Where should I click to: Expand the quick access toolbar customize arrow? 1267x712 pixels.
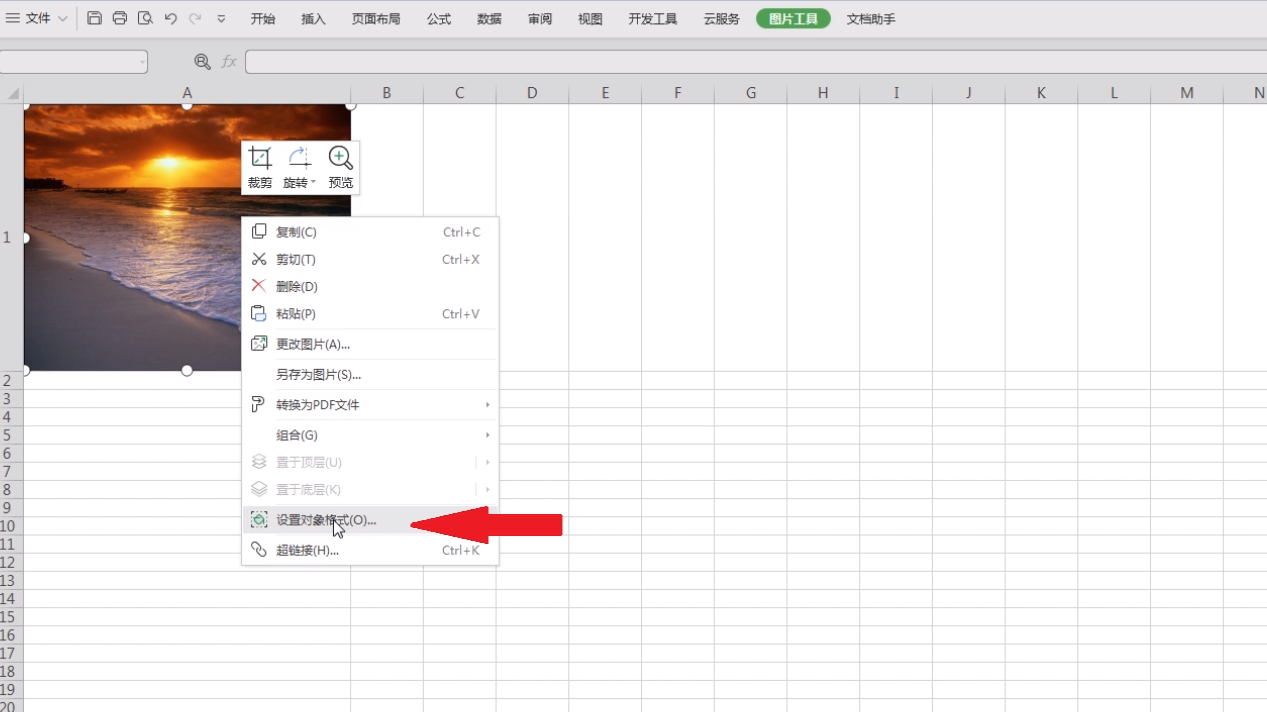click(221, 19)
